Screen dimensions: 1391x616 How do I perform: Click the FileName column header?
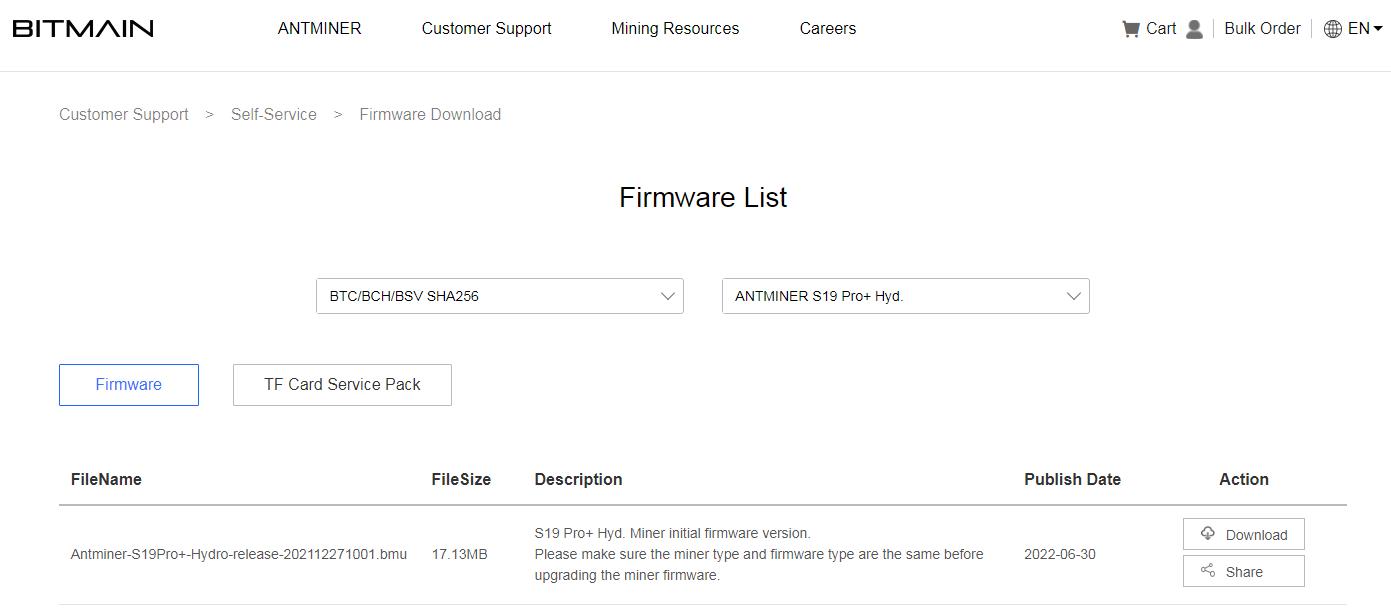coord(106,479)
